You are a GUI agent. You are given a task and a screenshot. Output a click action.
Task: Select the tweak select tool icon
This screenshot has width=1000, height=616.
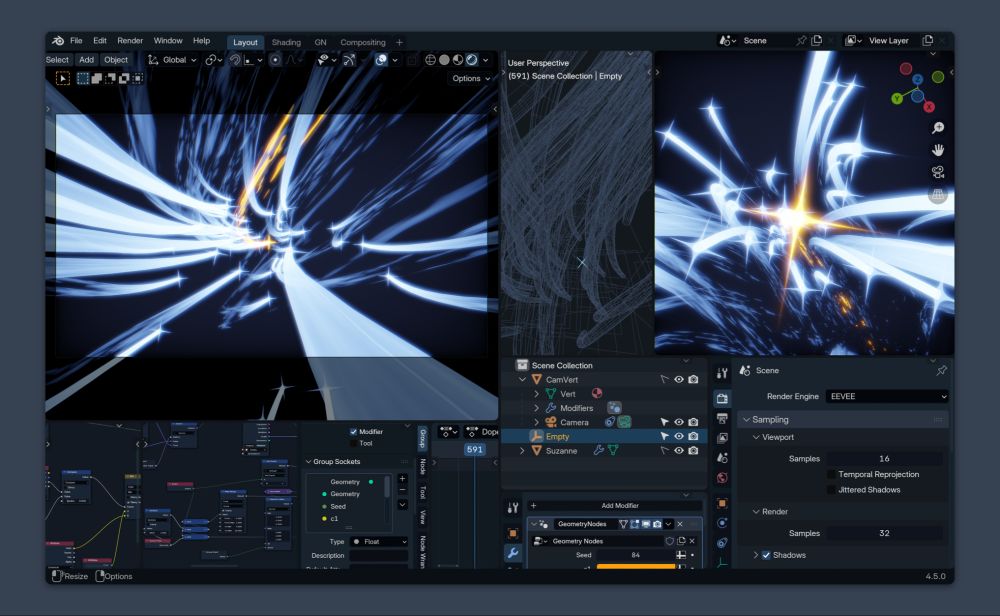62,78
